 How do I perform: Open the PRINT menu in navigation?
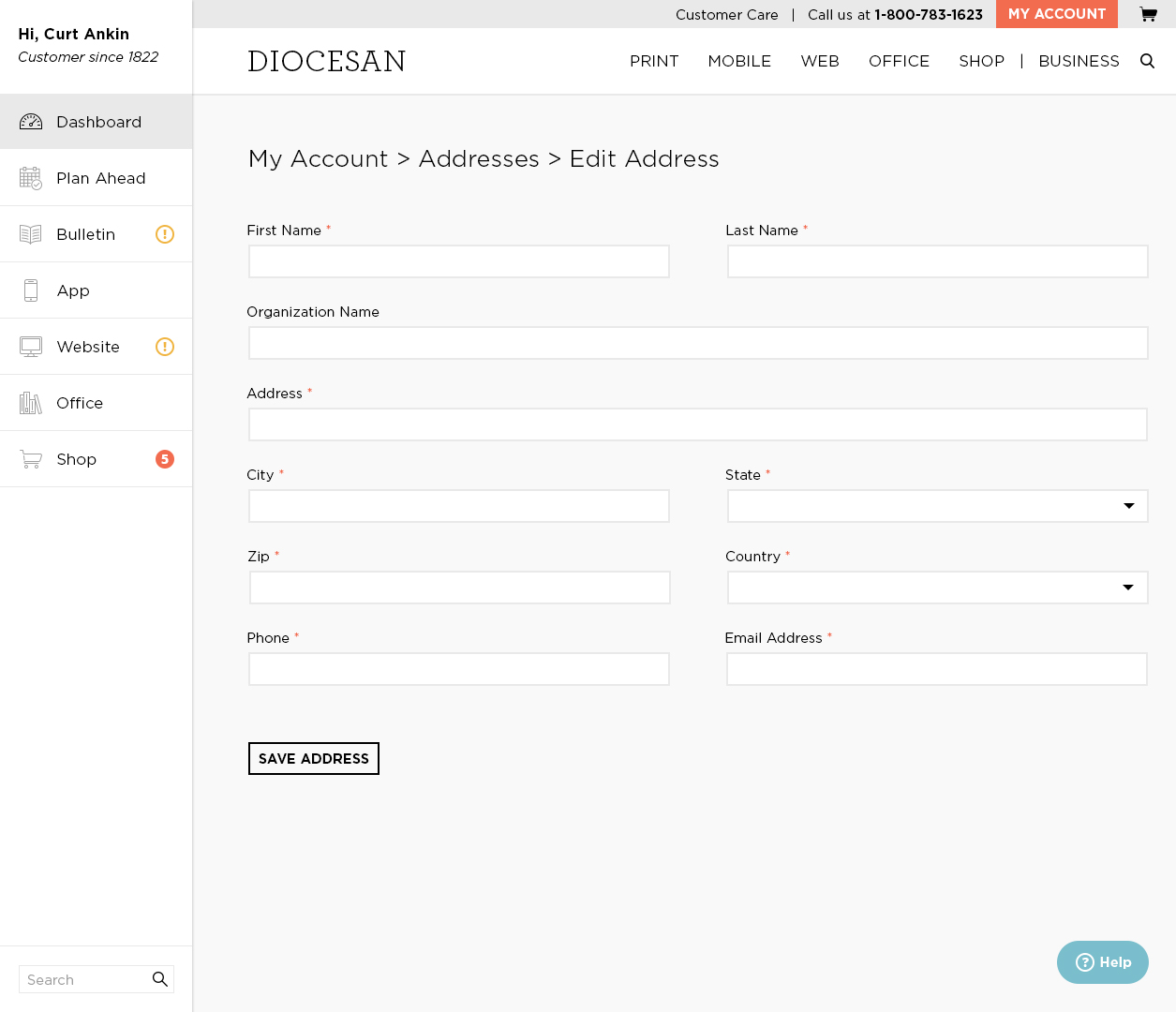click(654, 61)
